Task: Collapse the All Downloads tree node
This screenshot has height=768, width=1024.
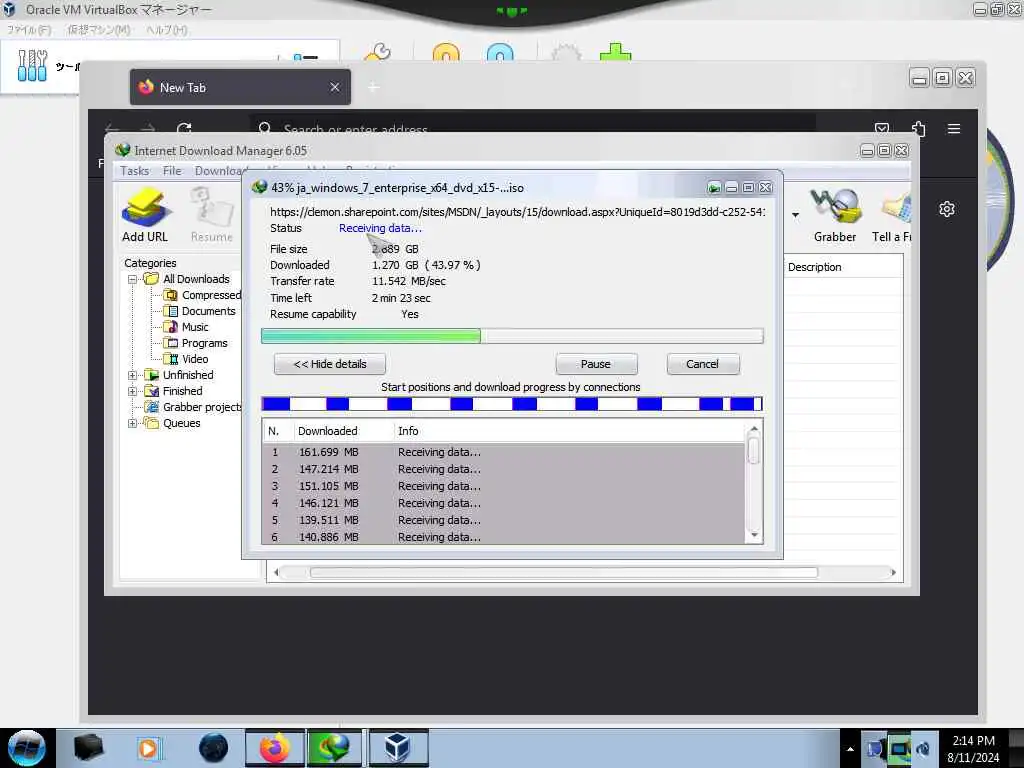Action: (133, 279)
